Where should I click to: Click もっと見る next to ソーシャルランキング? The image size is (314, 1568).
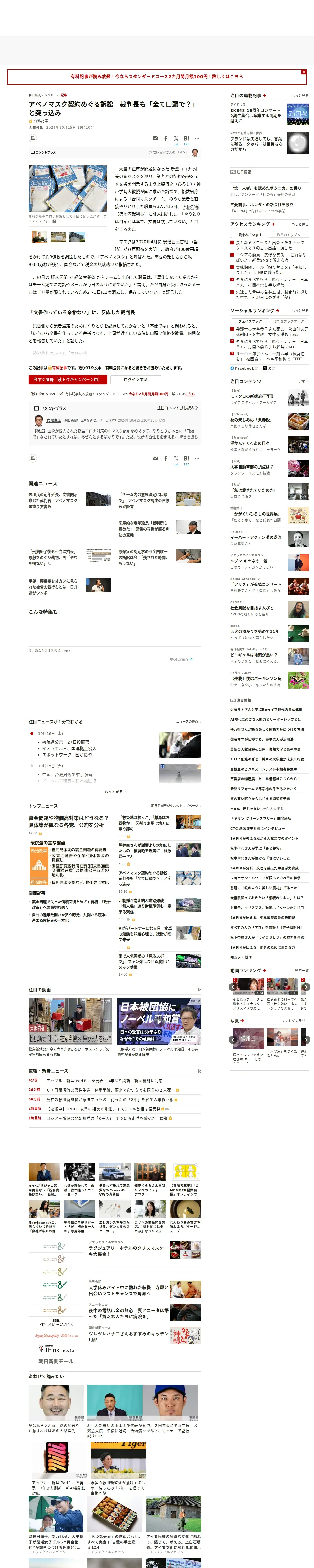pos(300,310)
